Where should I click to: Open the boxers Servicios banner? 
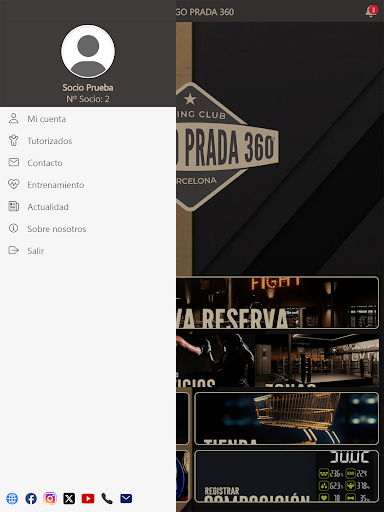[x=215, y=361]
